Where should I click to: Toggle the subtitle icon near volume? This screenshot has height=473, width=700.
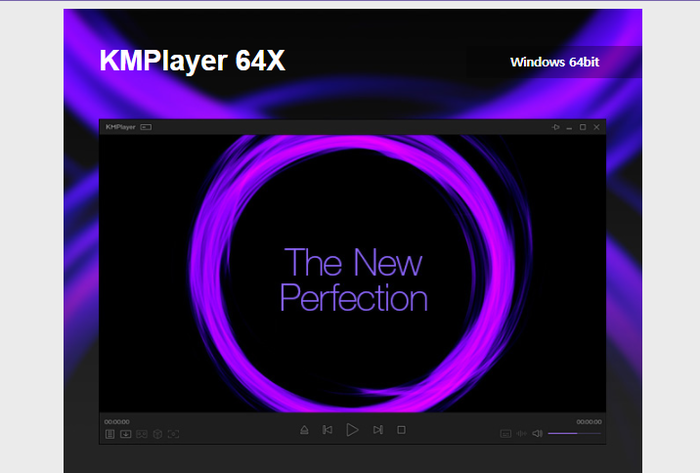[x=505, y=434]
